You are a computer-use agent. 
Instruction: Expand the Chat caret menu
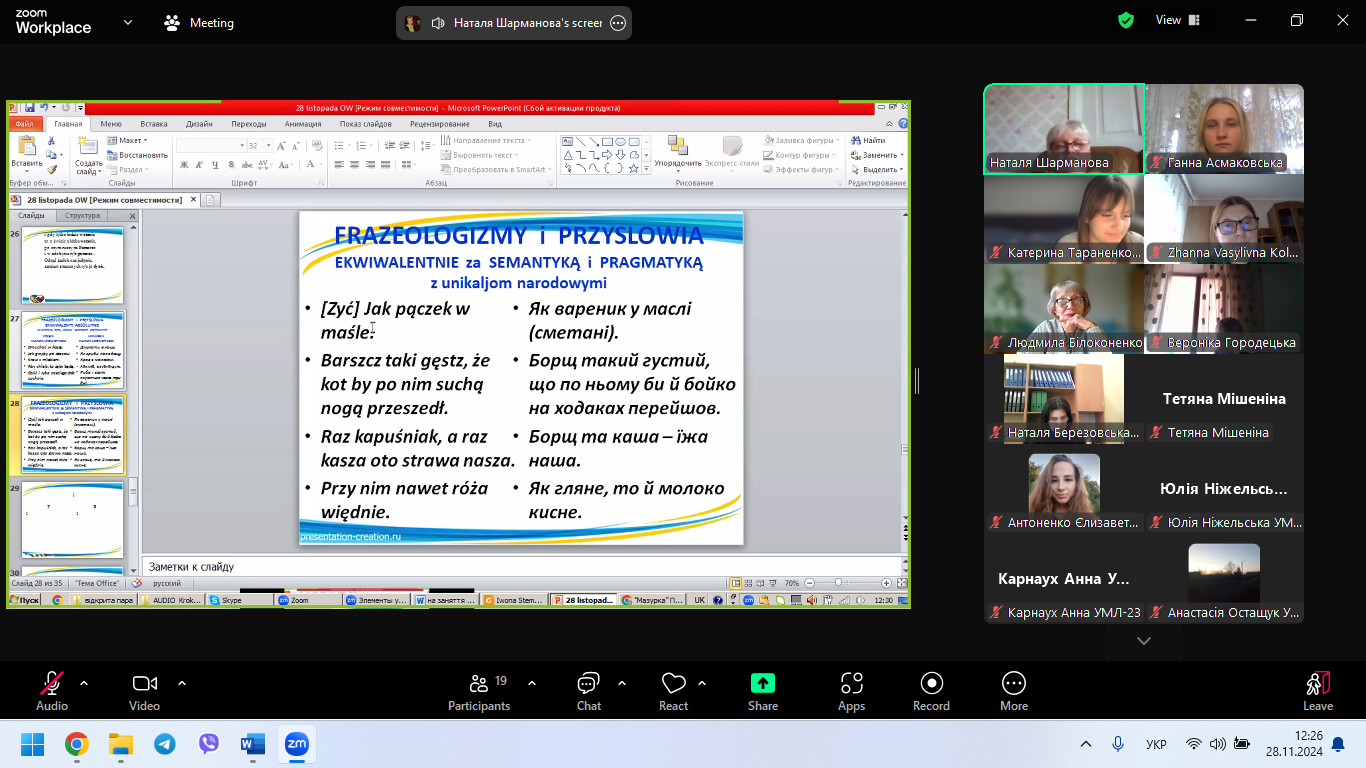(x=622, y=683)
